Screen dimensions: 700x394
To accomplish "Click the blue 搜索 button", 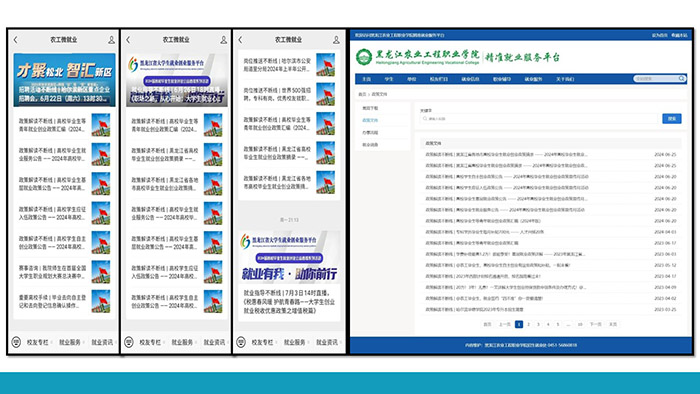I will (671, 119).
